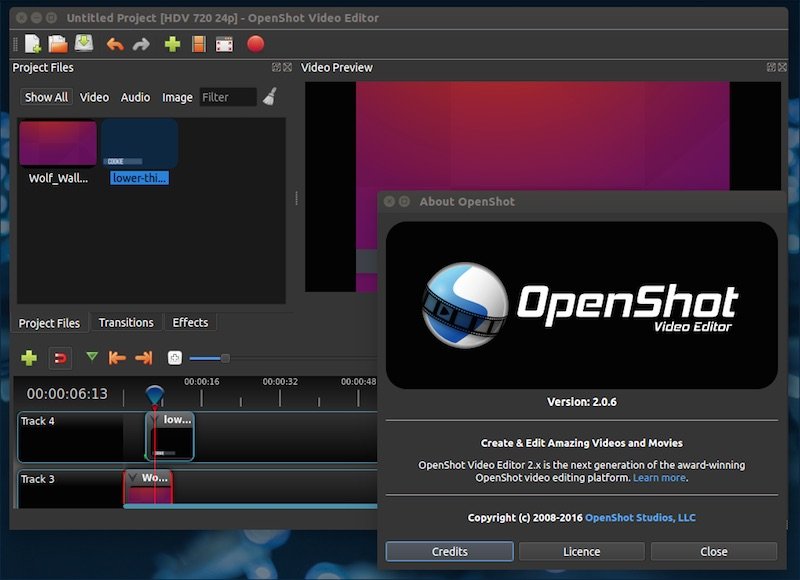
Task: Save the project using the toolbar icon
Action: (x=84, y=43)
